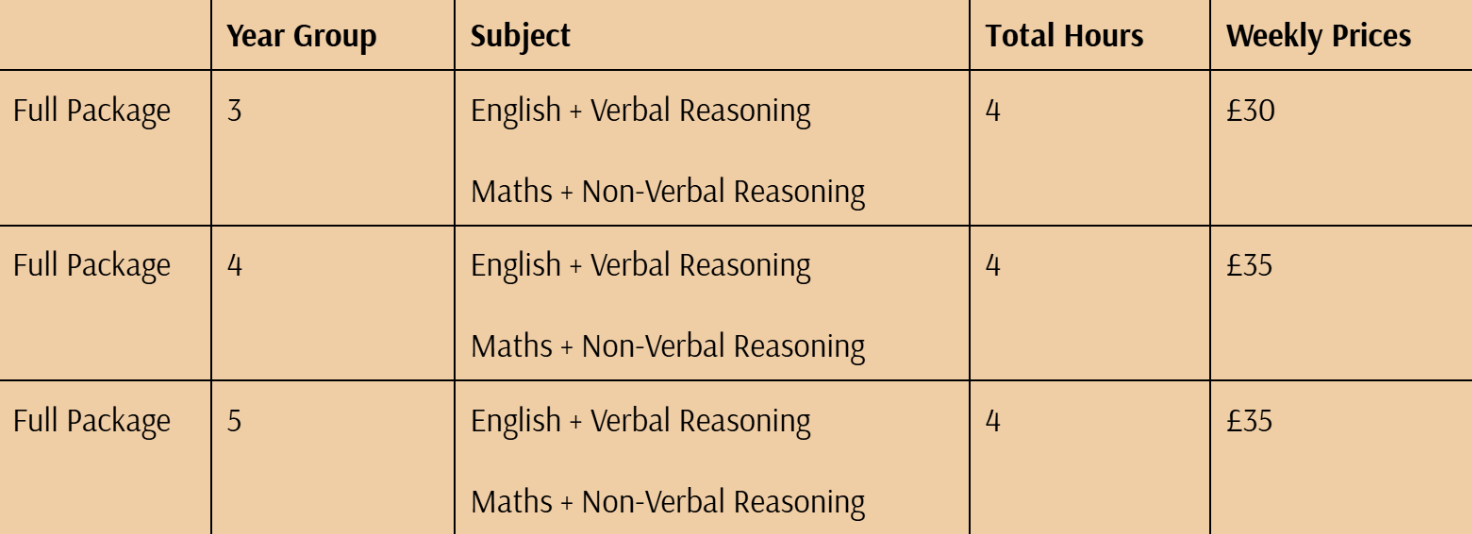Select the Full Package label for Year 5
The height and width of the screenshot is (534, 1472).
point(92,421)
